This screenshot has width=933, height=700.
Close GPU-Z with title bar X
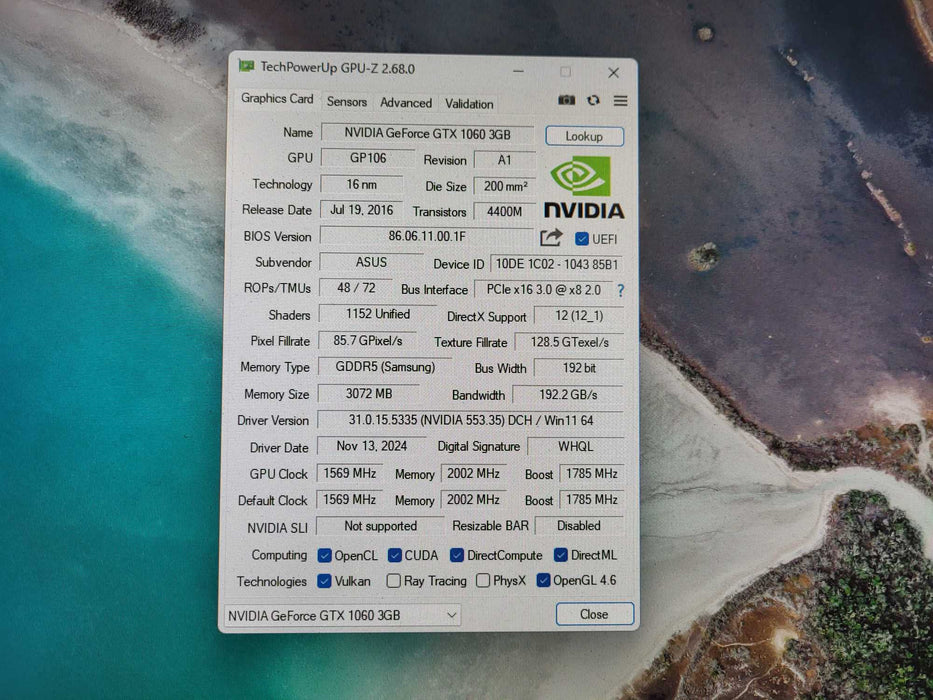[613, 73]
